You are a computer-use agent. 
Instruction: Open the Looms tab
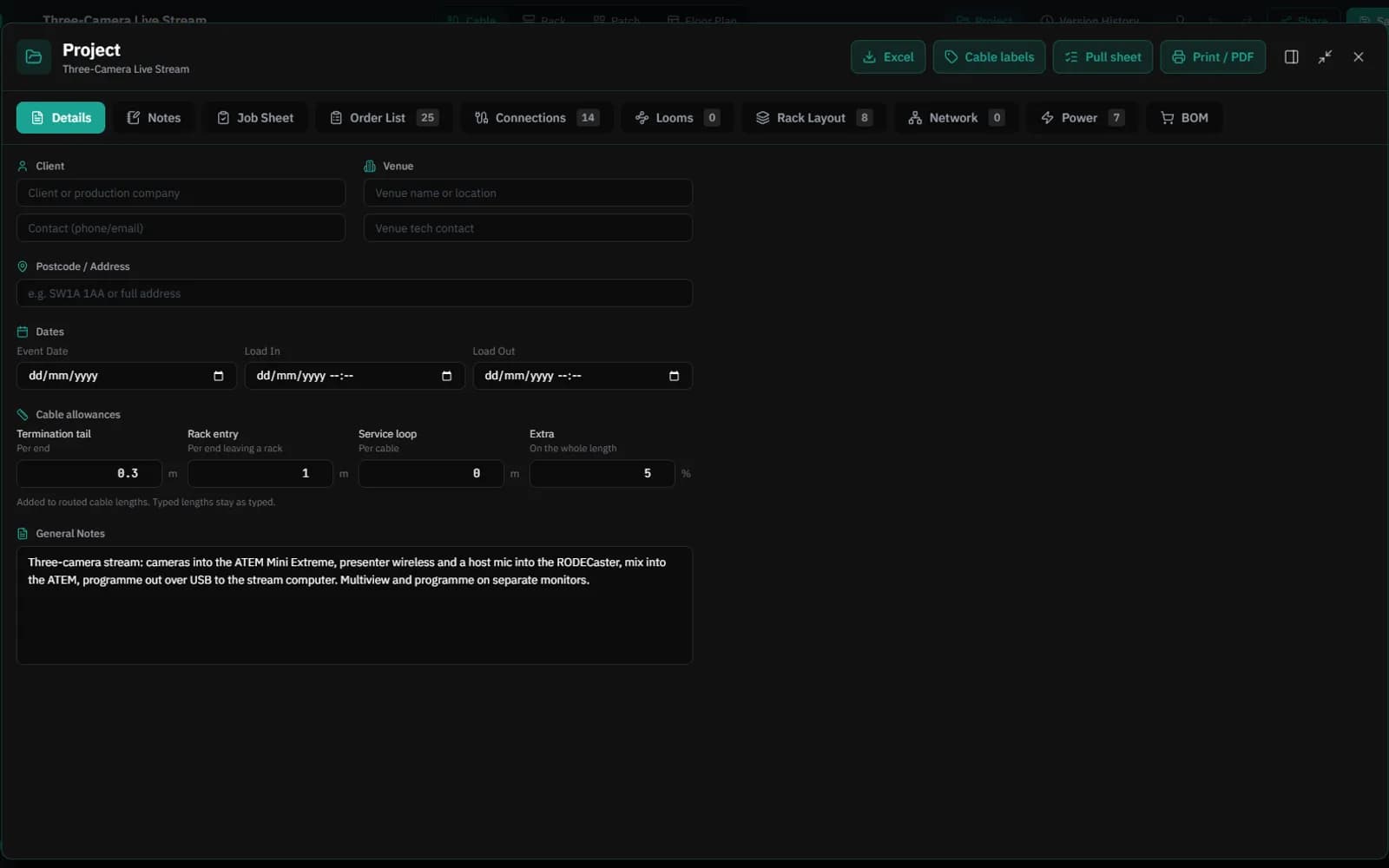677,118
